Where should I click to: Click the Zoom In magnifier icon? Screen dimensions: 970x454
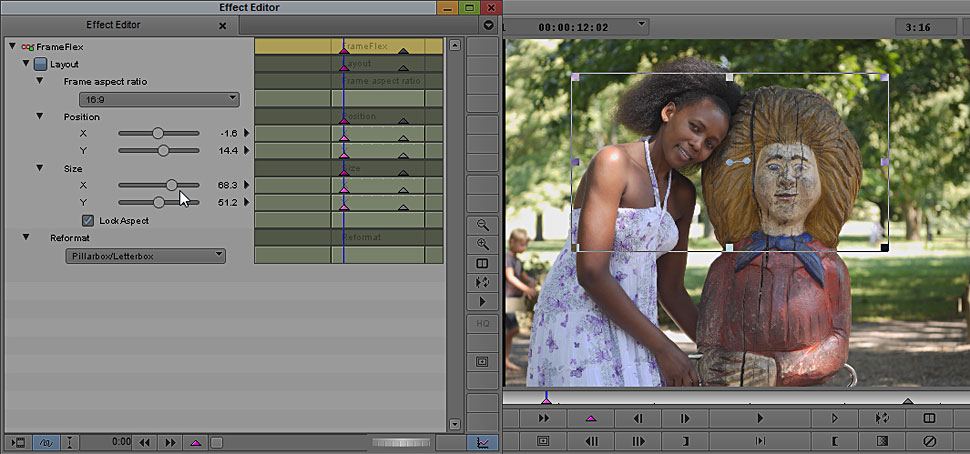[x=483, y=244]
